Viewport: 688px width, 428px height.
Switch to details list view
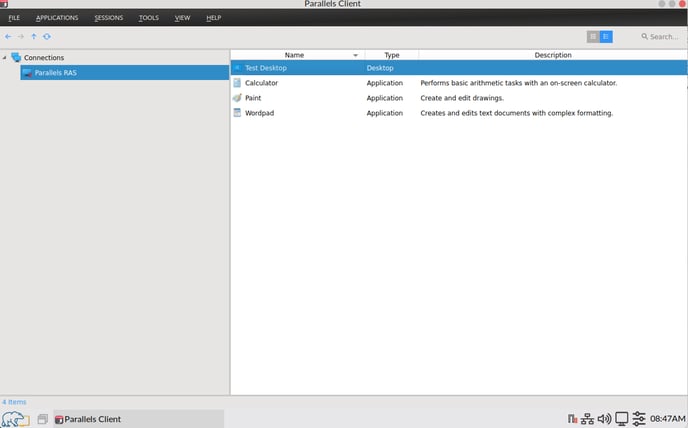tap(606, 36)
